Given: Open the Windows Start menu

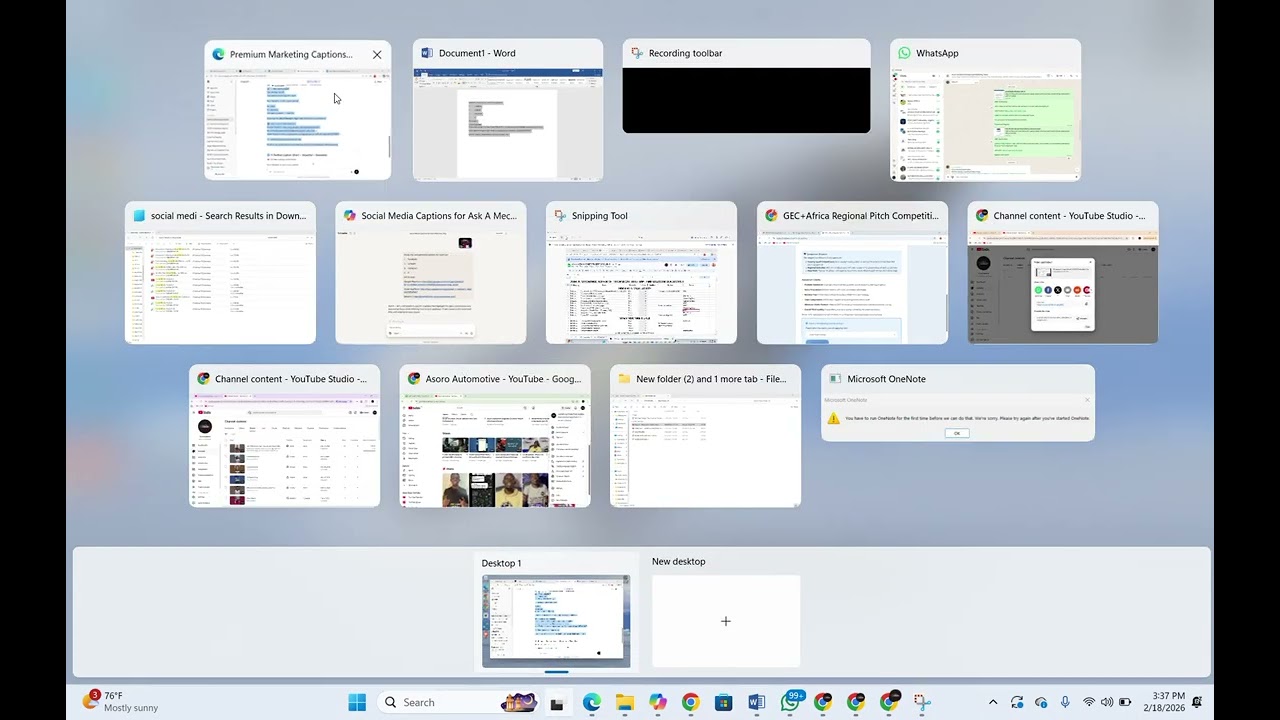Looking at the screenshot, I should coord(357,702).
